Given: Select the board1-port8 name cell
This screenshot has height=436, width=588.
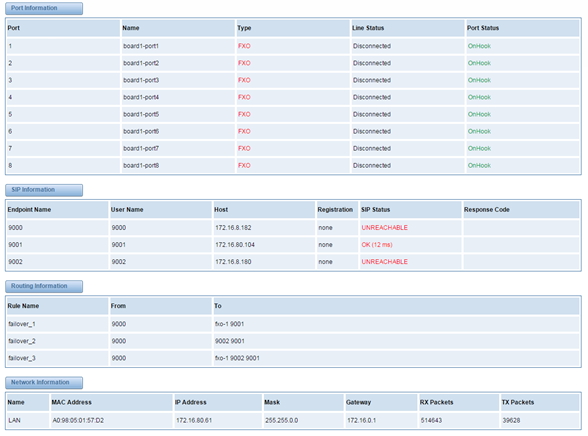Looking at the screenshot, I should tap(141, 165).
